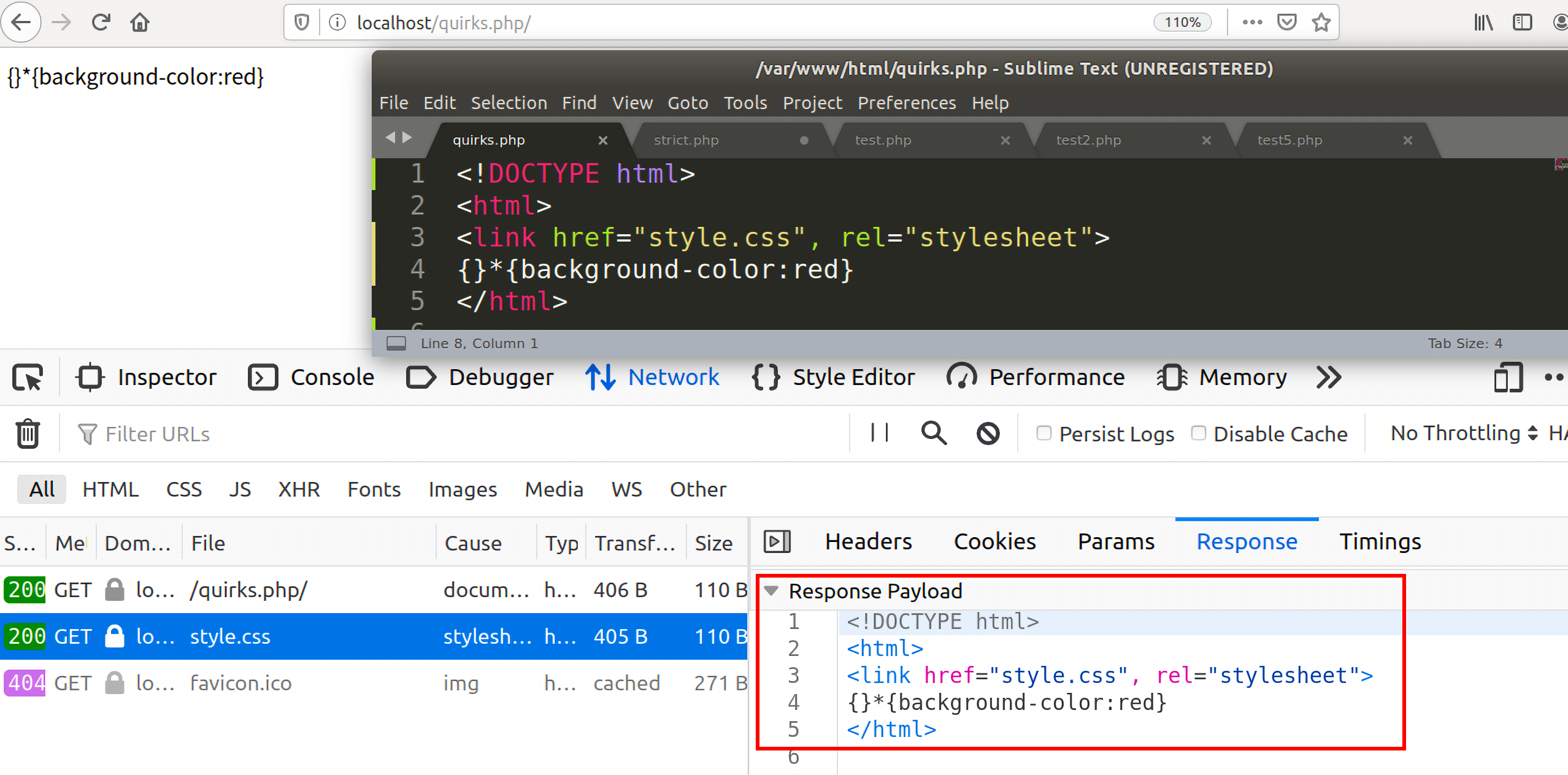The image size is (1568, 775).
Task: Open site information icon in address bar
Action: tap(337, 23)
